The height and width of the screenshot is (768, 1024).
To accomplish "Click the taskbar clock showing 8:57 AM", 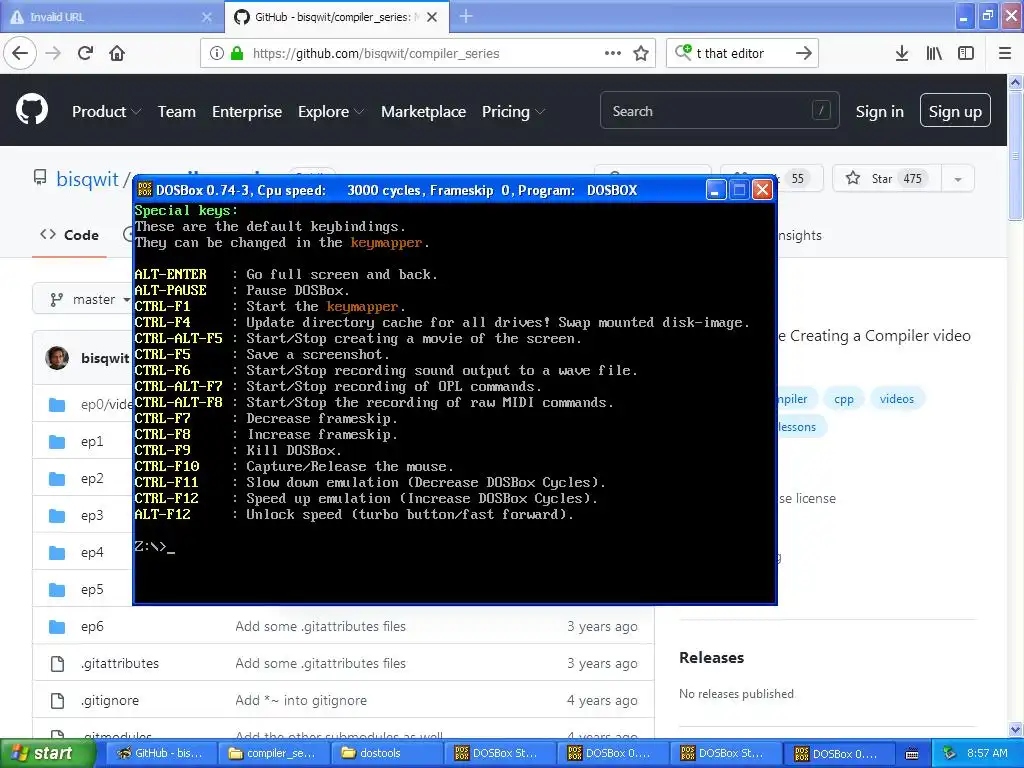I will (x=987, y=753).
